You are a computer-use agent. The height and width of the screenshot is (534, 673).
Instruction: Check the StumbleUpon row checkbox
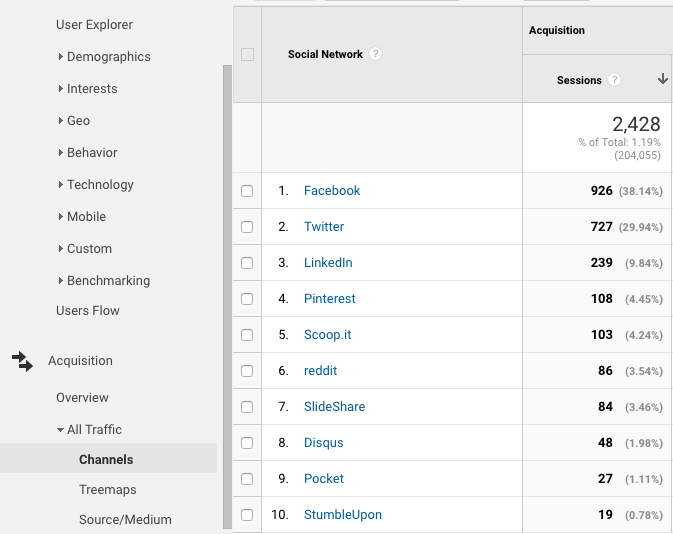click(247, 515)
